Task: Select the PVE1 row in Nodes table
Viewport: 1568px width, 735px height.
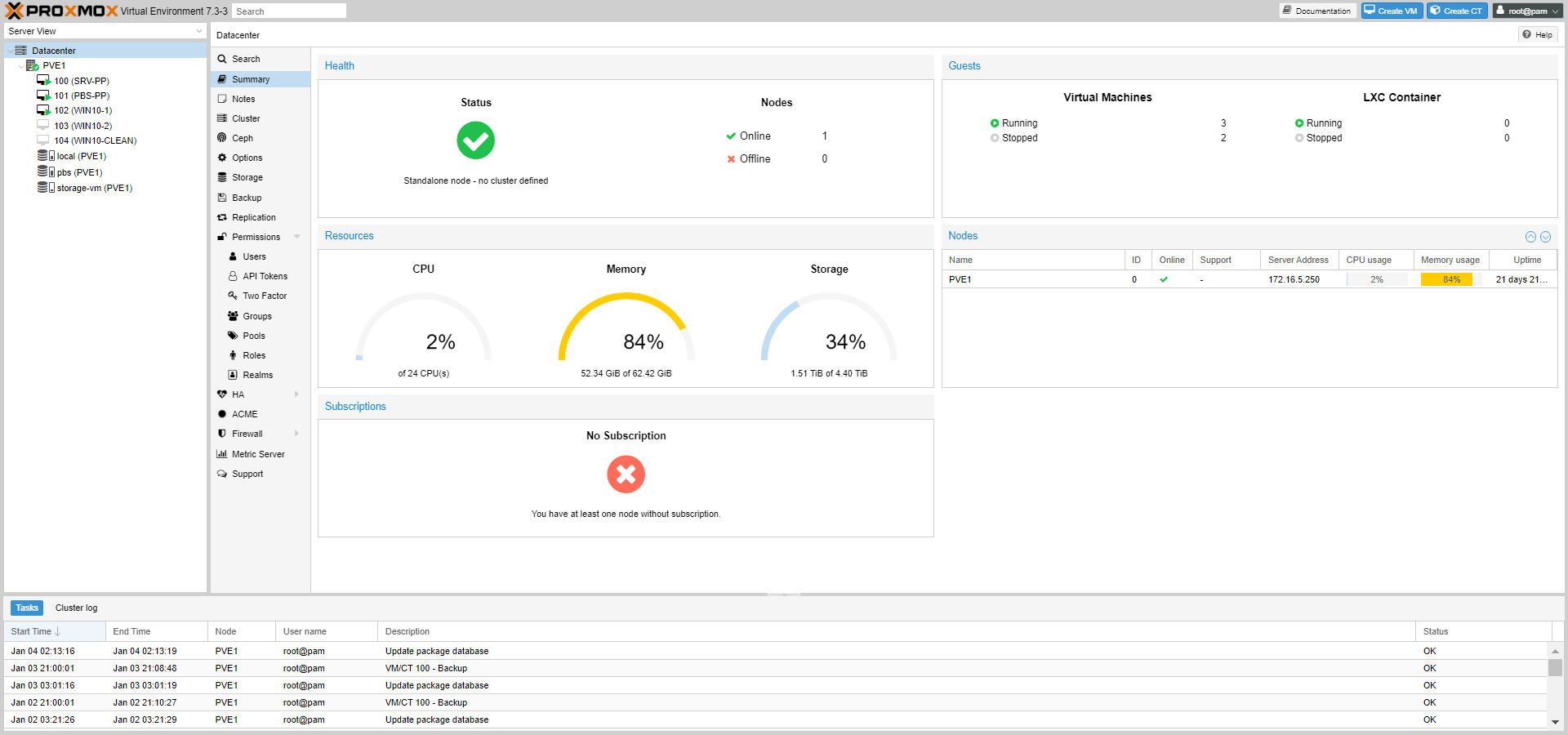Action: [1249, 279]
